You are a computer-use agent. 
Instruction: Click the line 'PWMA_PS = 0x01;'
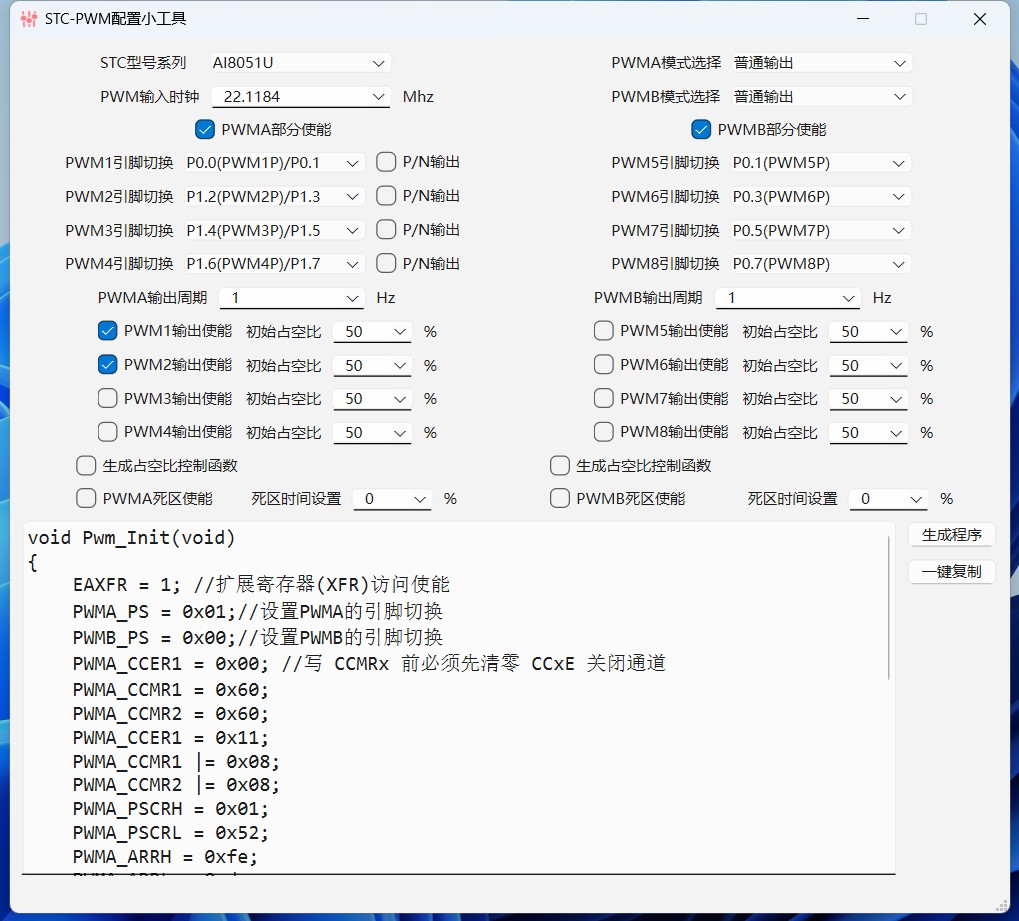point(259,612)
